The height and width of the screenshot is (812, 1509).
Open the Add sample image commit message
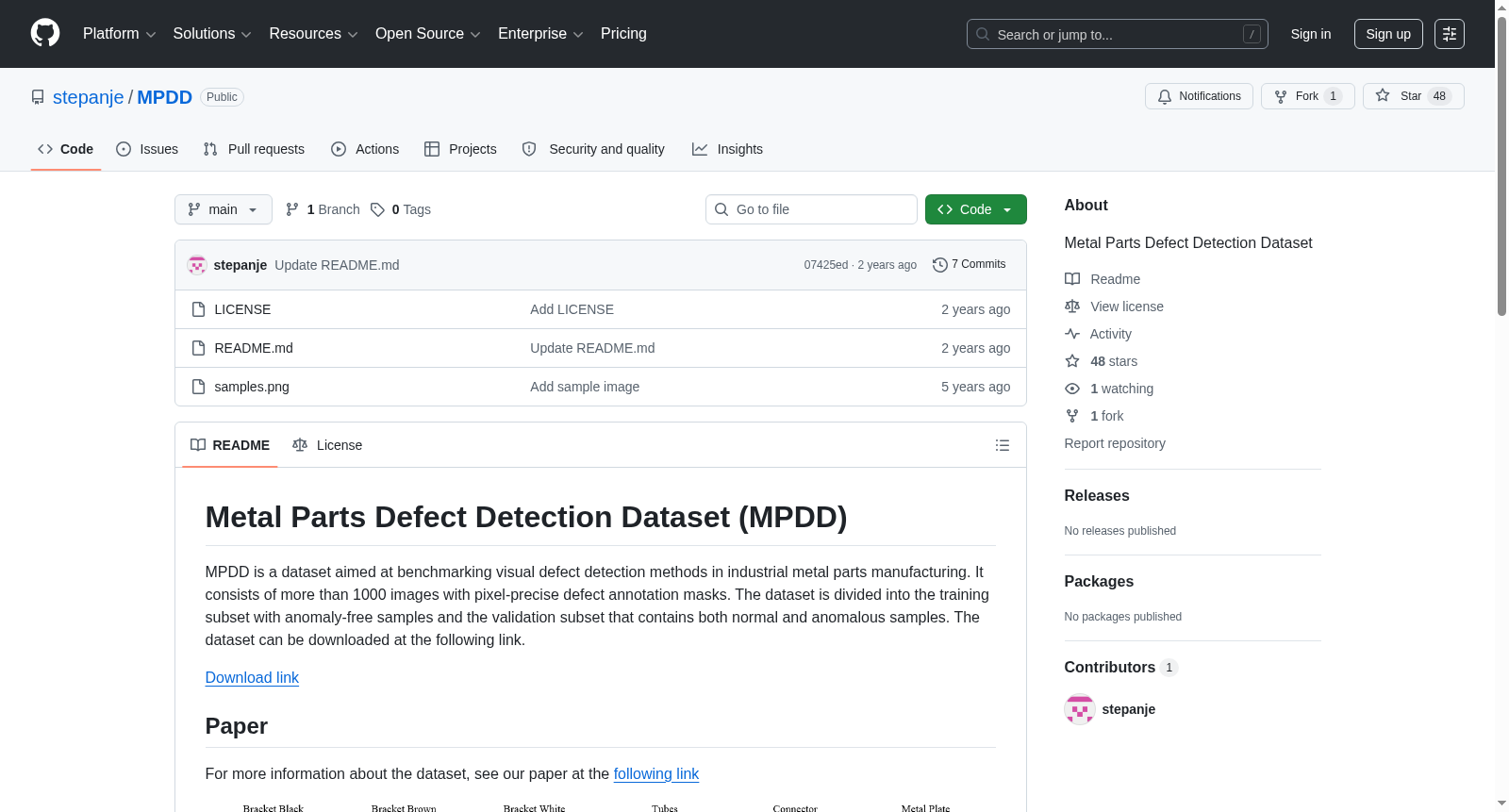585,387
